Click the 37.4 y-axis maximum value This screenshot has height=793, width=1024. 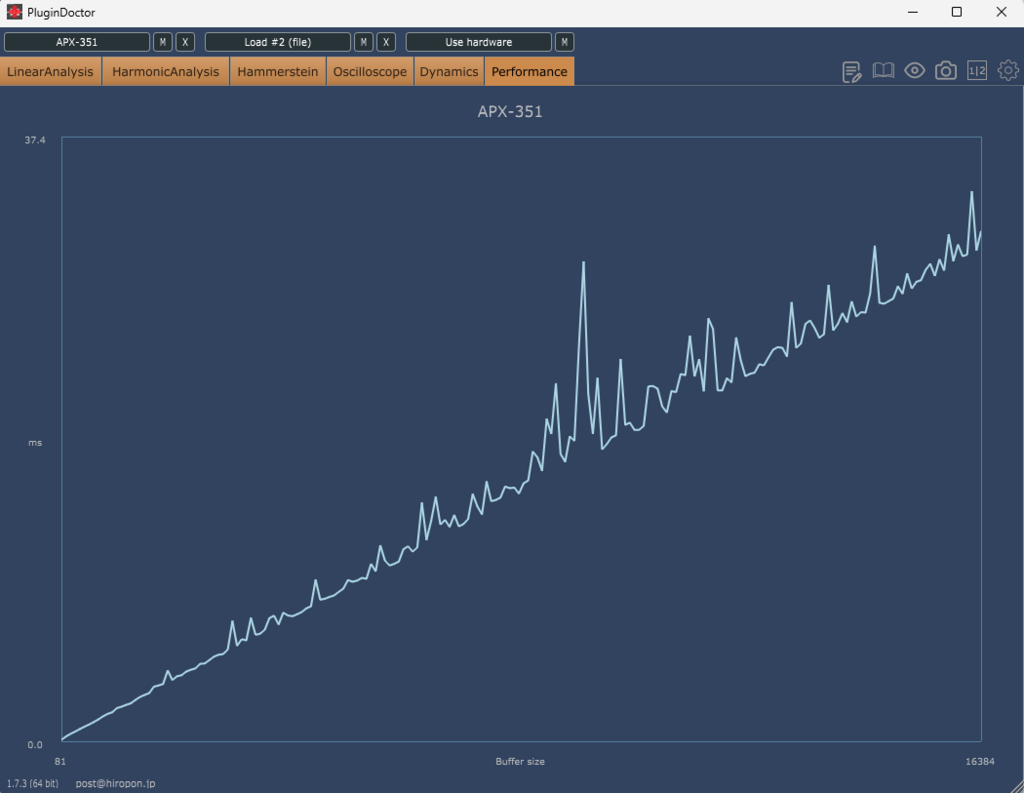tap(35, 140)
